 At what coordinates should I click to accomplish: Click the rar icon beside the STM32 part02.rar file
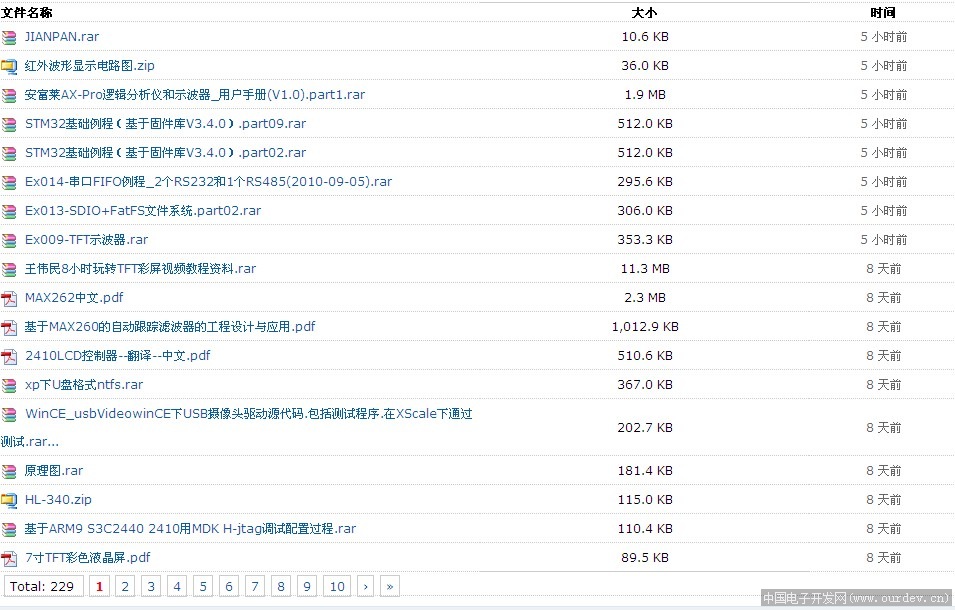pos(9,153)
